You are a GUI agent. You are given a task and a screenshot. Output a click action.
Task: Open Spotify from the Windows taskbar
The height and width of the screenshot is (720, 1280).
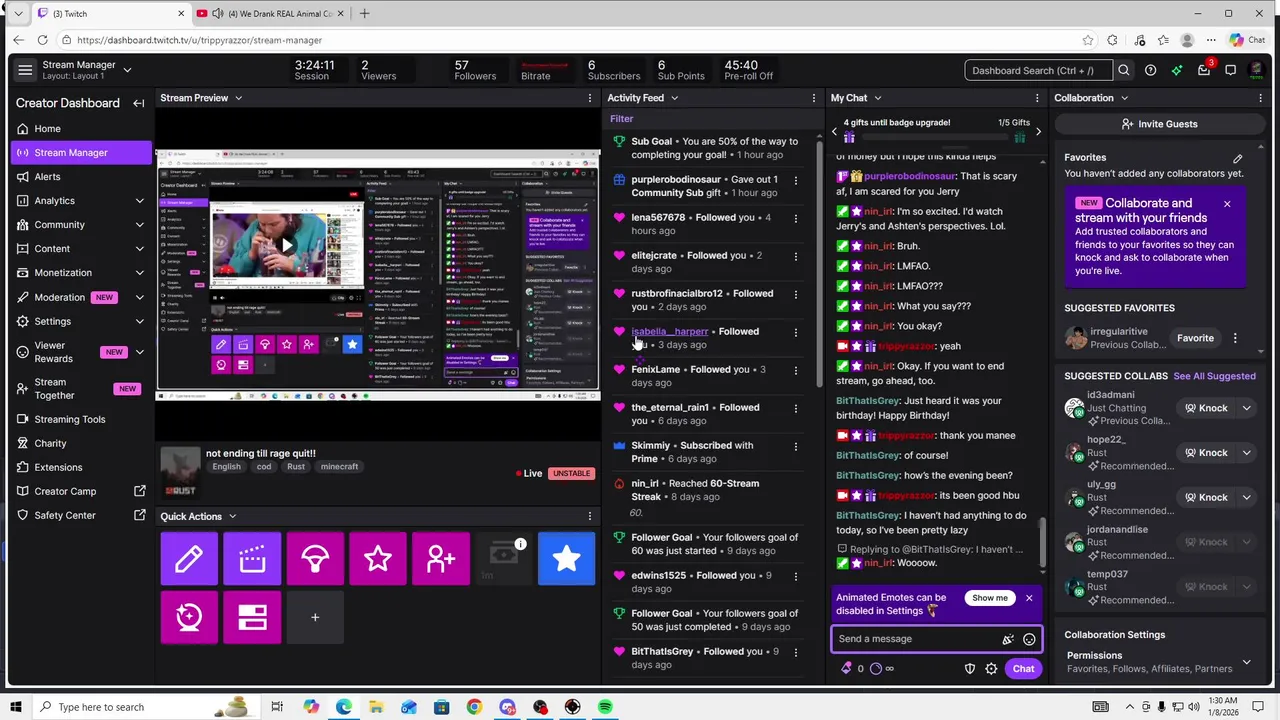pyautogui.click(x=605, y=707)
